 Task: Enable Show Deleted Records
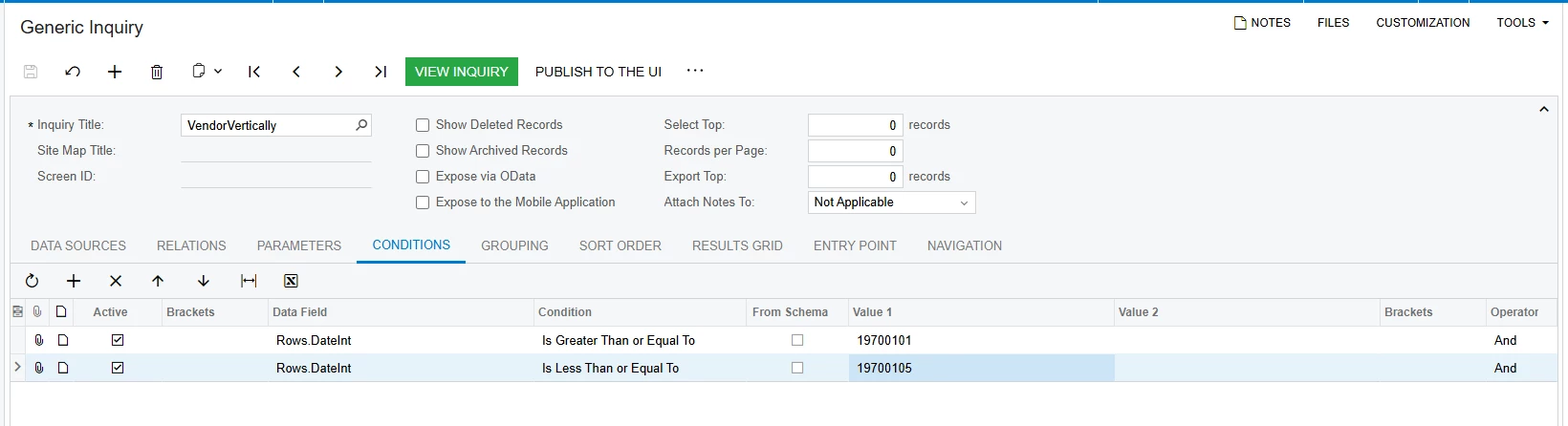tap(423, 125)
